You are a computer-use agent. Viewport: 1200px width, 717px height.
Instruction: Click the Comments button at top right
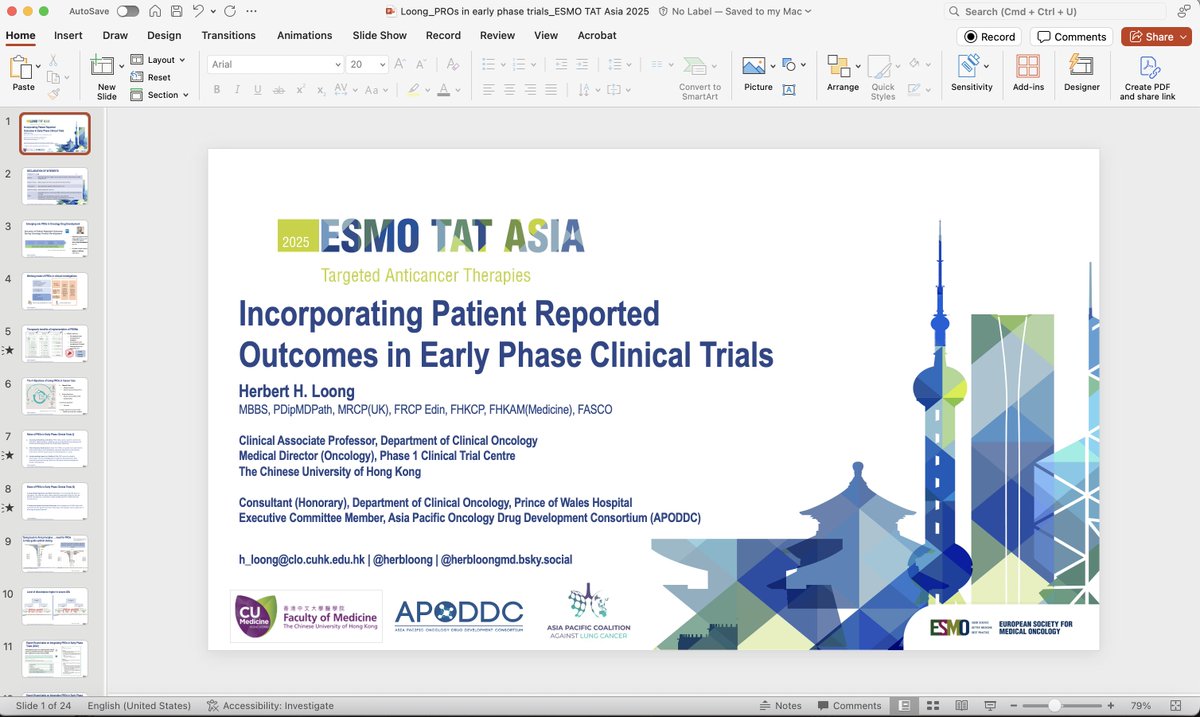click(1072, 36)
